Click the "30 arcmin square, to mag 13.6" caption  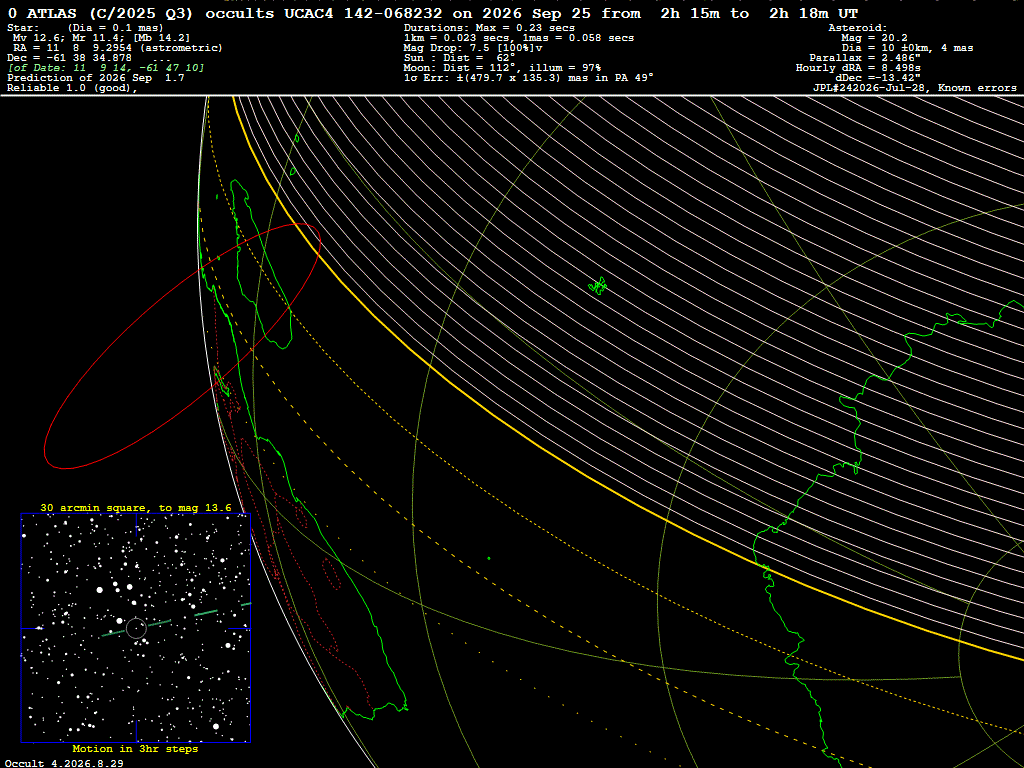[136, 507]
